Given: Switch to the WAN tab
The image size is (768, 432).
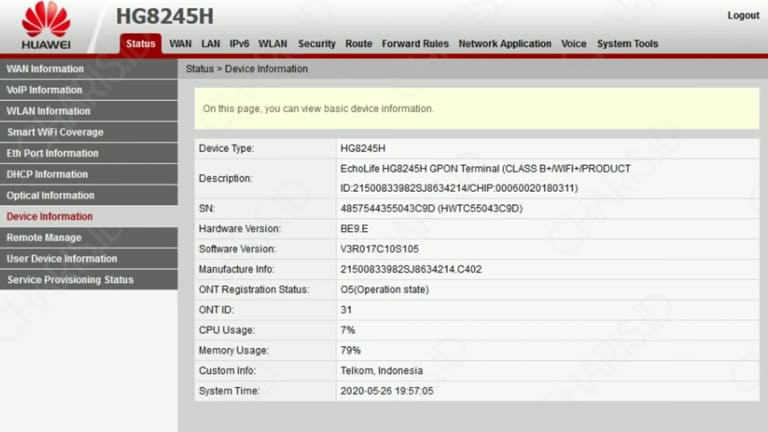Looking at the screenshot, I should 180,44.
